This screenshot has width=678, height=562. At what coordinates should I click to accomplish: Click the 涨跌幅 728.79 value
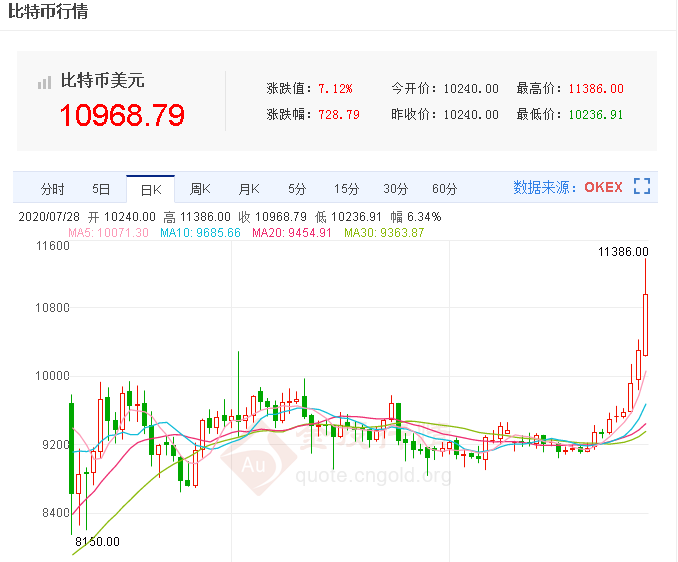339,115
